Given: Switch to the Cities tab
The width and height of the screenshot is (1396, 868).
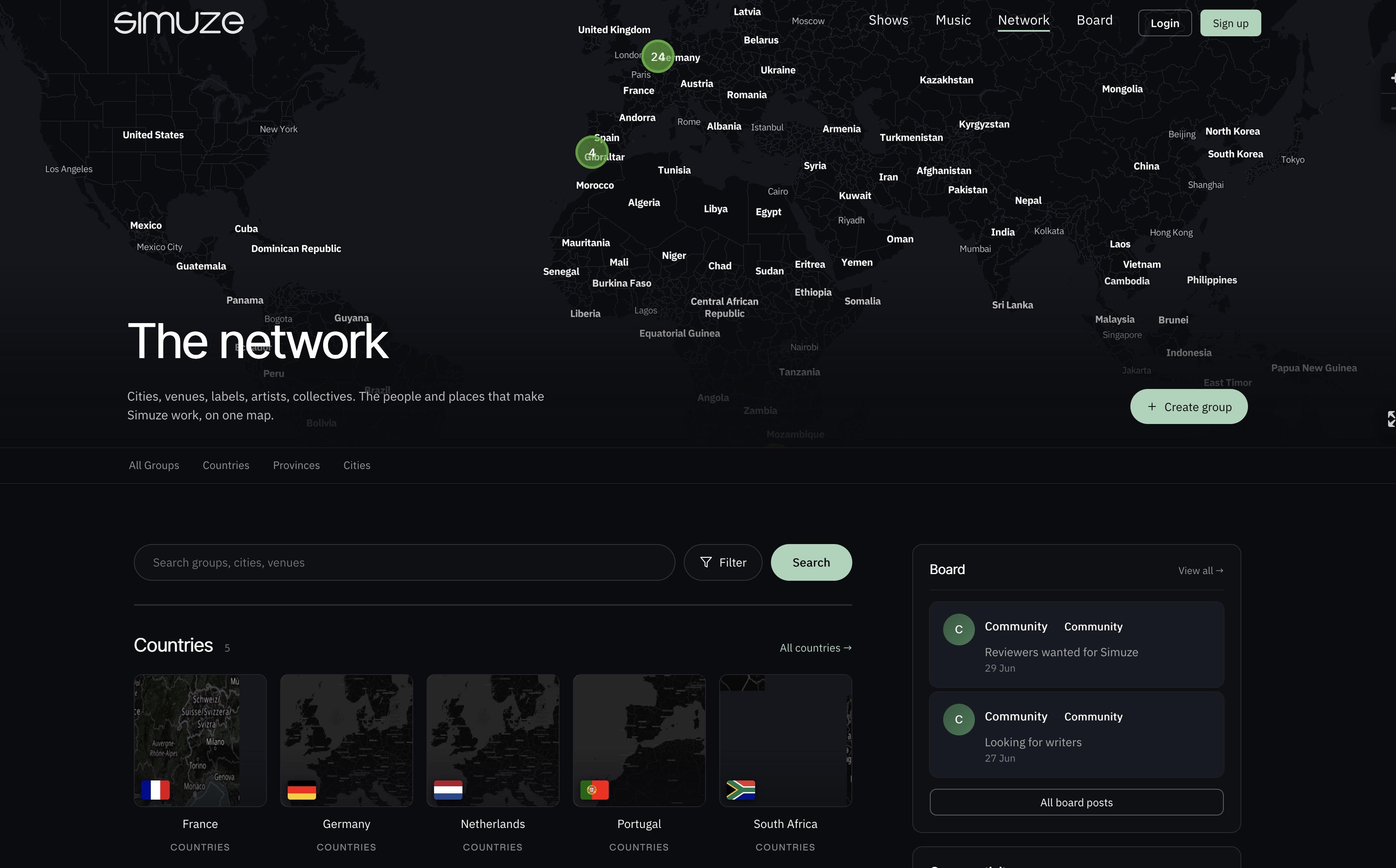Looking at the screenshot, I should point(357,465).
